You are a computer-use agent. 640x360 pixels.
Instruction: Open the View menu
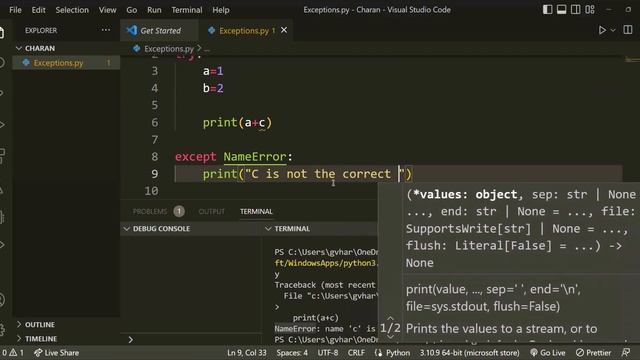point(107,10)
